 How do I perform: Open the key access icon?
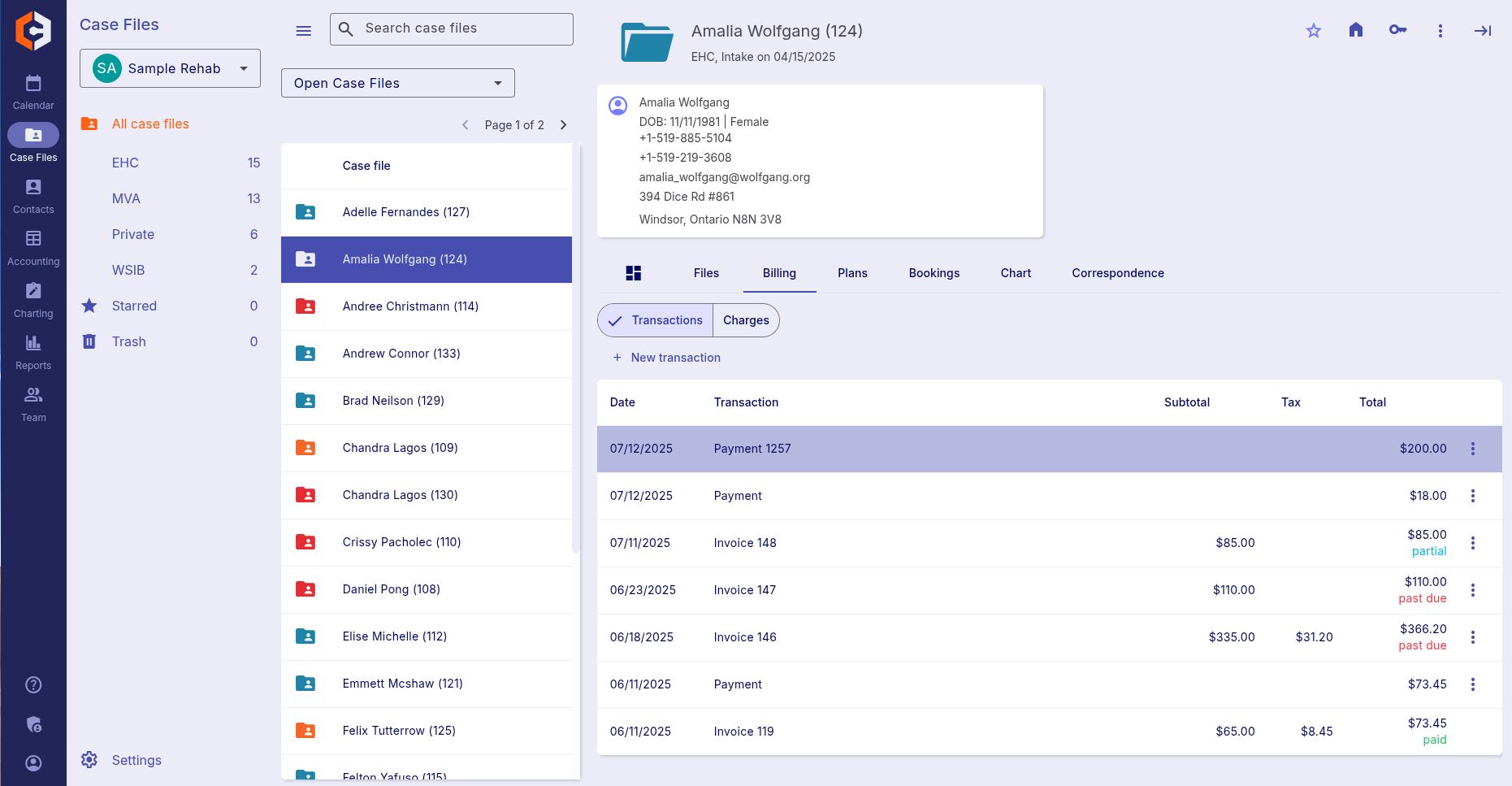coord(1397,30)
